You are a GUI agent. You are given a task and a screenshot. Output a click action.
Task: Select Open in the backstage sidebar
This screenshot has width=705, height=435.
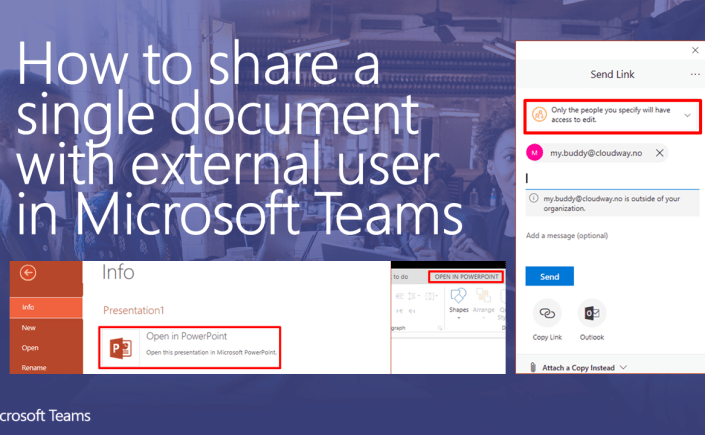pos(30,348)
